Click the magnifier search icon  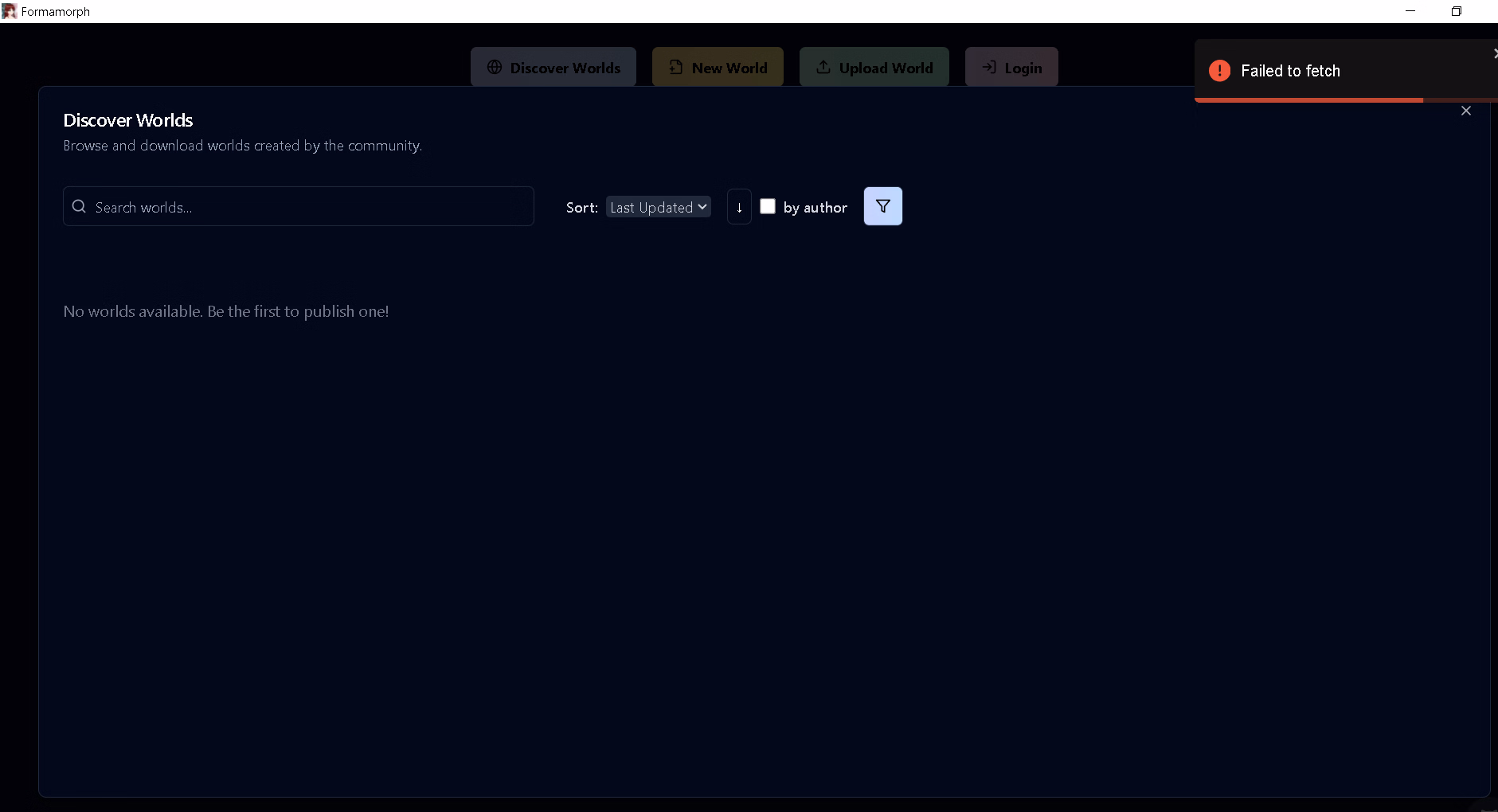(79, 206)
